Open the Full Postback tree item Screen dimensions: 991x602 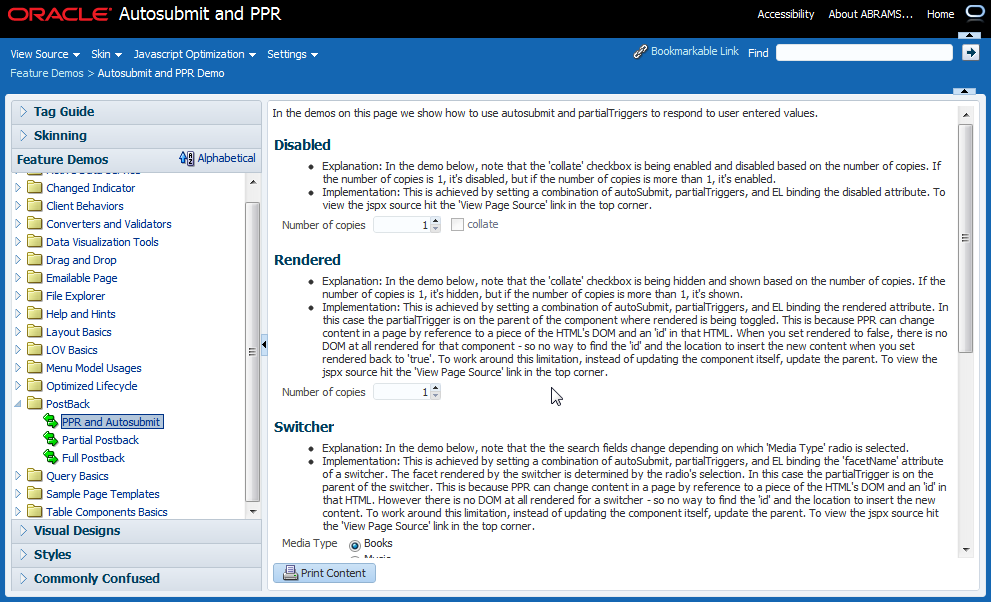94,458
